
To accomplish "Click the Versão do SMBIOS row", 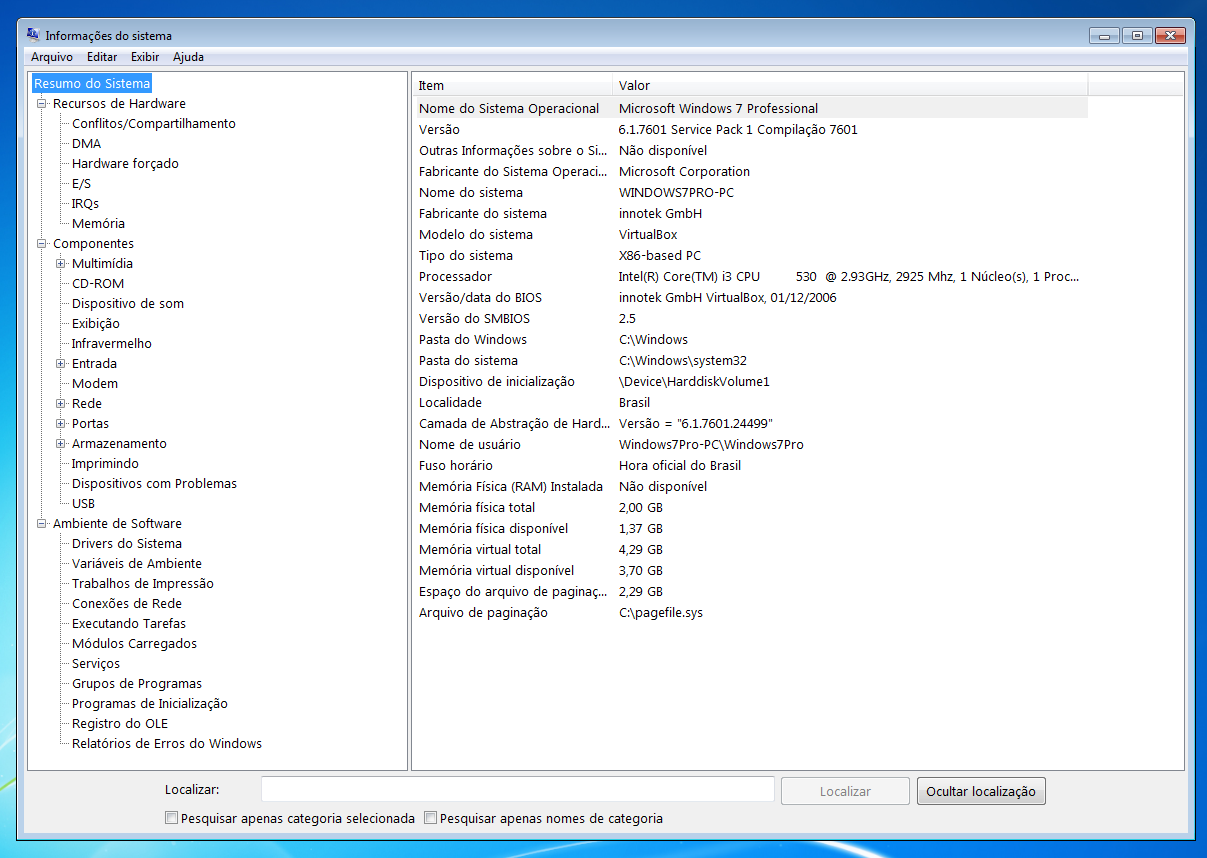I will [x=751, y=318].
